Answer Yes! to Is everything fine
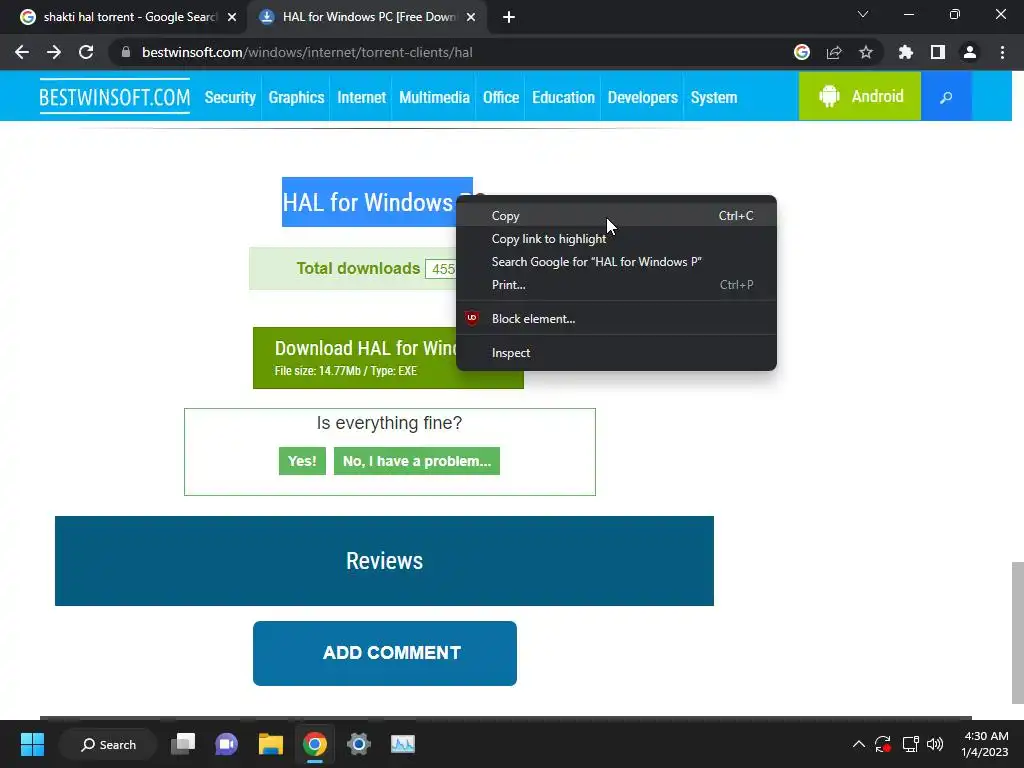Screen dimensions: 1024x768 [x=302, y=461]
